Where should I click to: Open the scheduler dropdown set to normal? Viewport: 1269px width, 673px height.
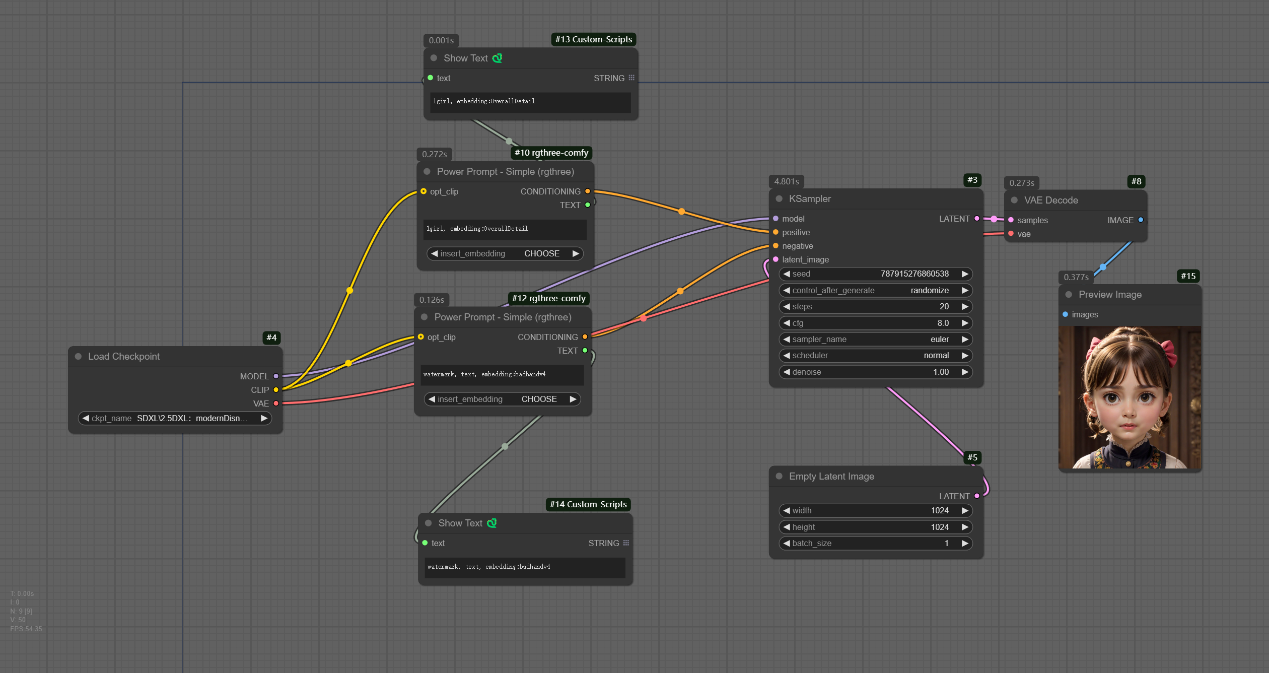[875, 355]
